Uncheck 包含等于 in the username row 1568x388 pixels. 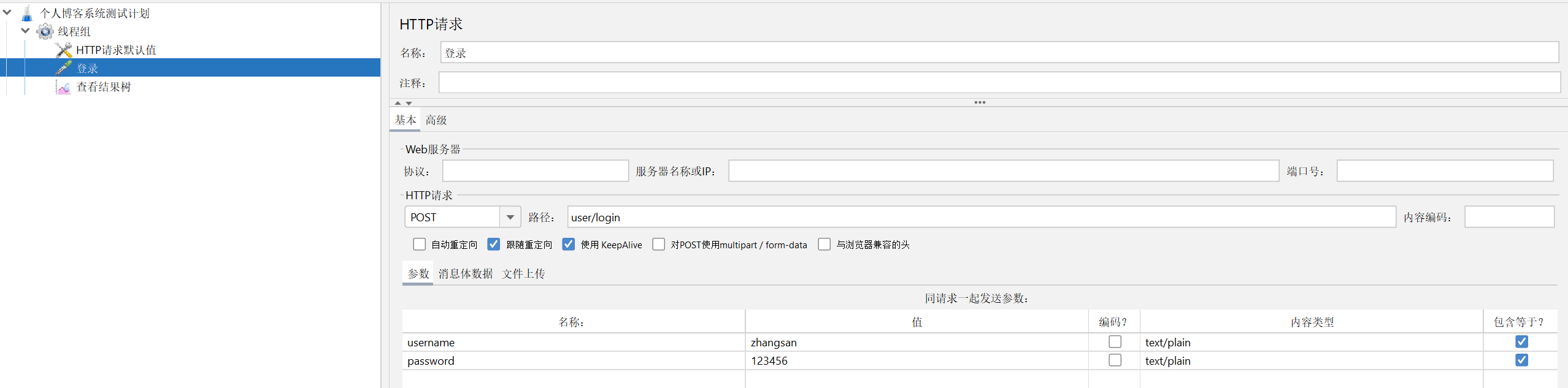click(x=1521, y=342)
